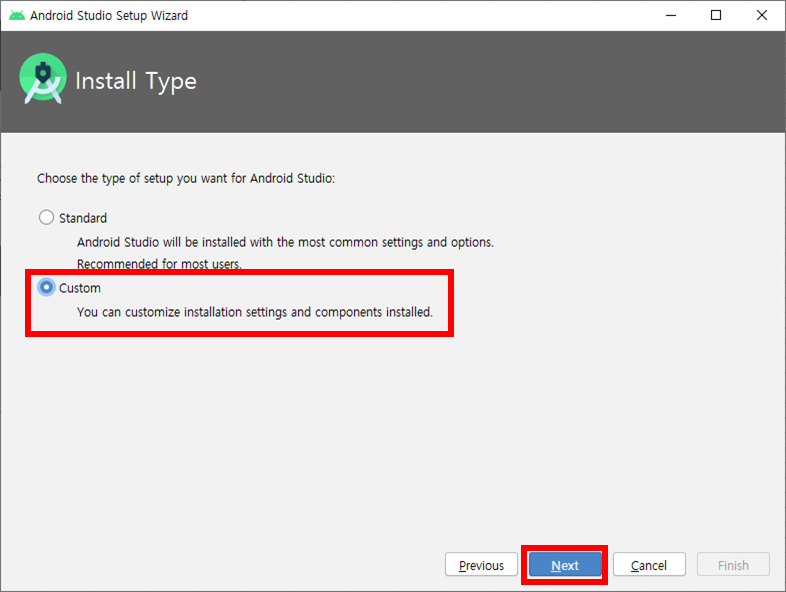Maximize the Setup Wizard window
Image resolution: width=786 pixels, height=592 pixels.
[716, 16]
